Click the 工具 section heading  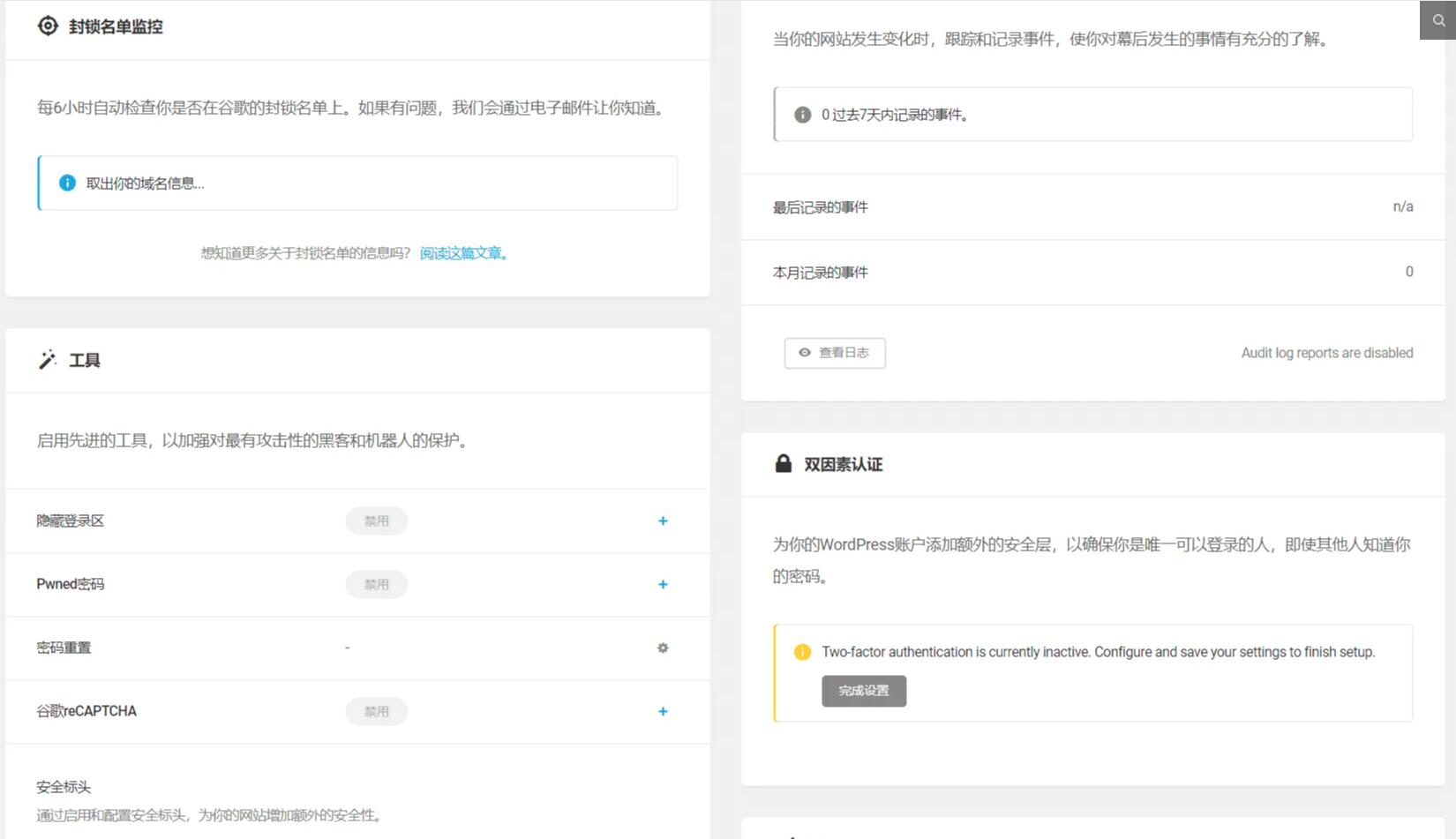[85, 360]
